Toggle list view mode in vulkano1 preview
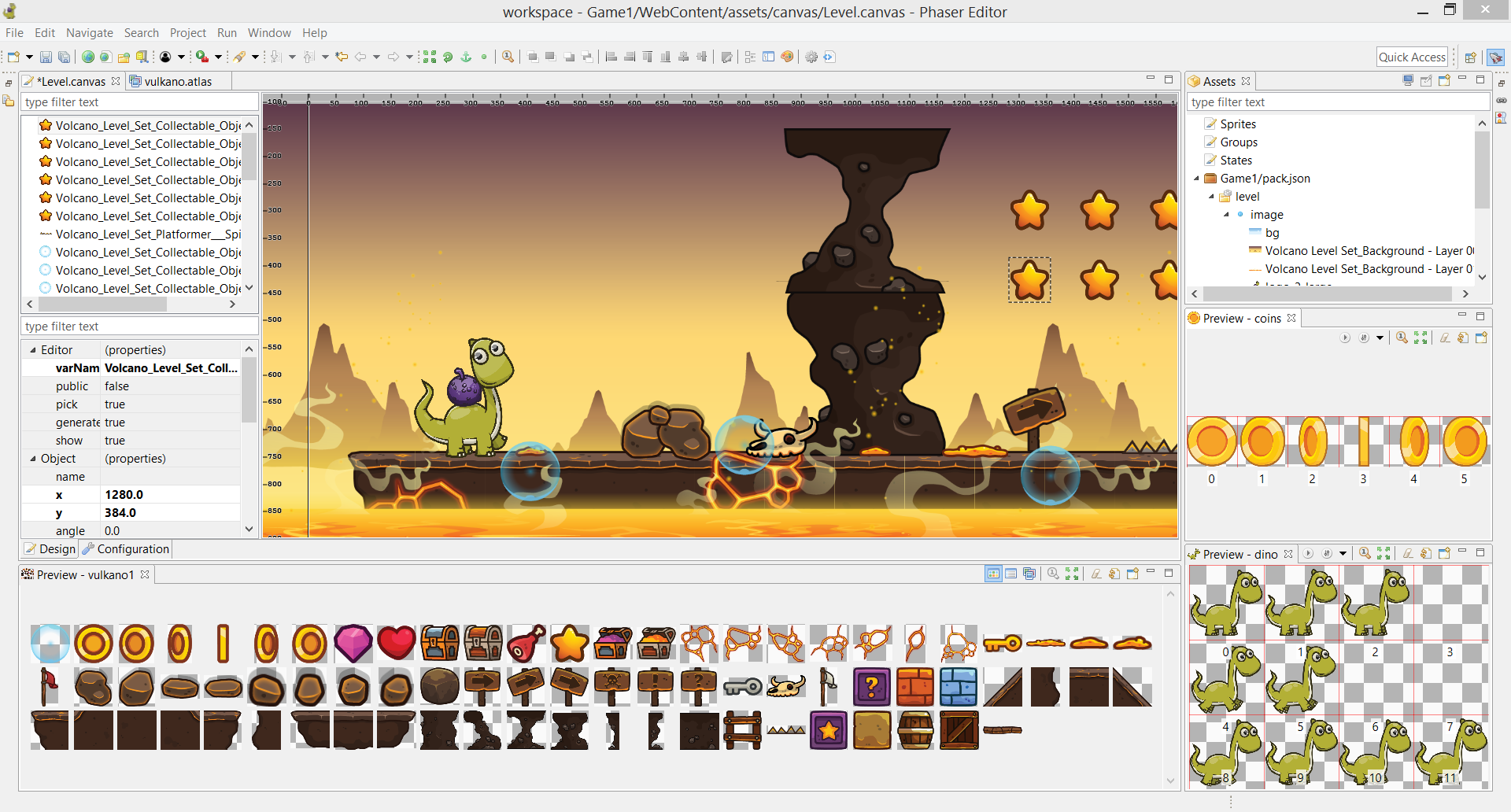Image resolution: width=1511 pixels, height=812 pixels. (x=1011, y=574)
